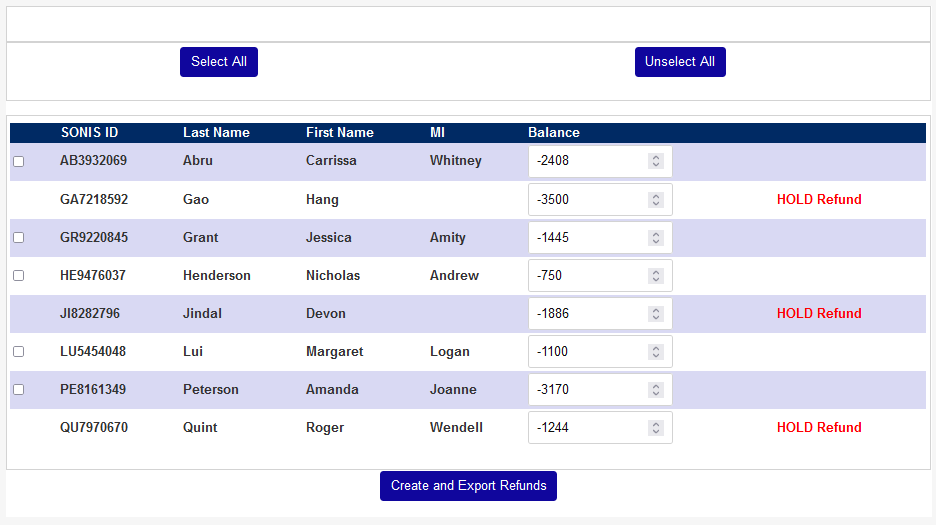
Task: Adjust stepper on Grant's -1445 balance
Action: (655, 238)
